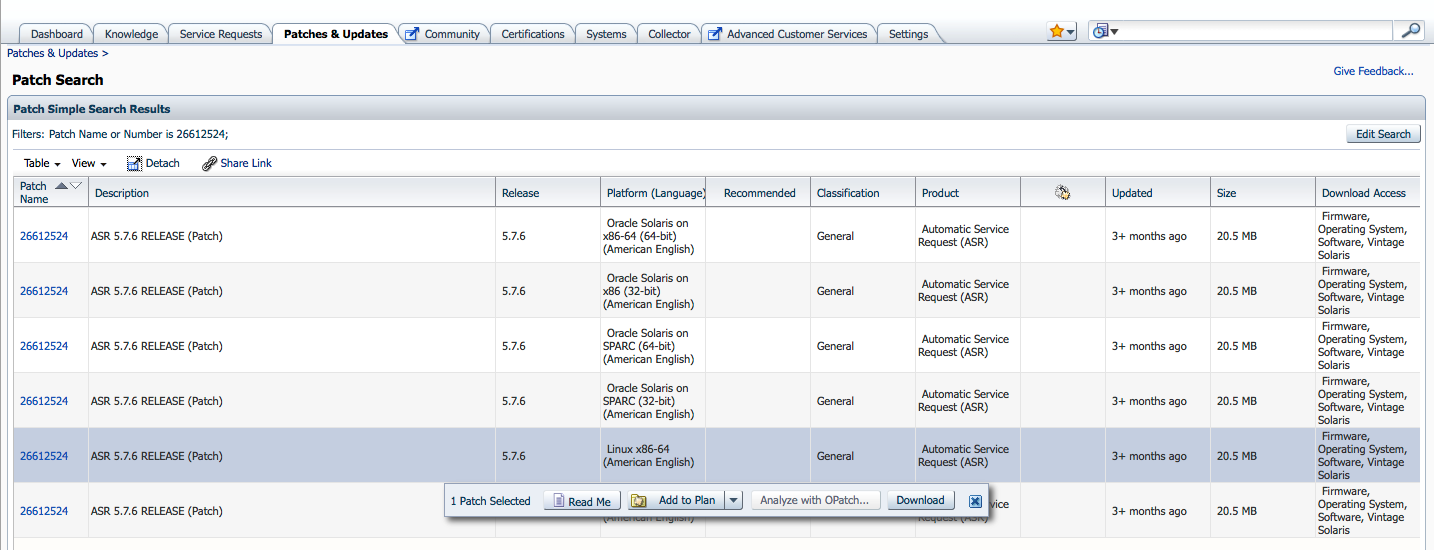Open the favorites star menu
1434x550 pixels.
pos(1060,32)
